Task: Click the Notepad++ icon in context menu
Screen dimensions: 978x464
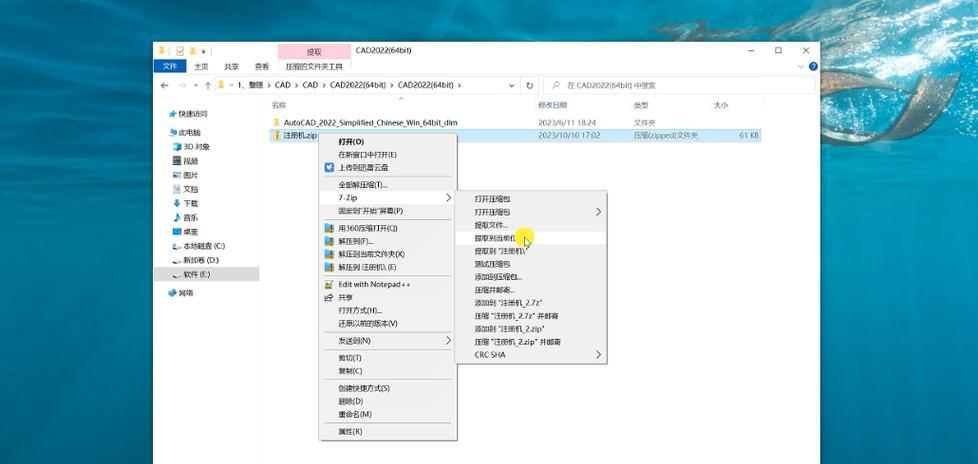Action: click(329, 284)
